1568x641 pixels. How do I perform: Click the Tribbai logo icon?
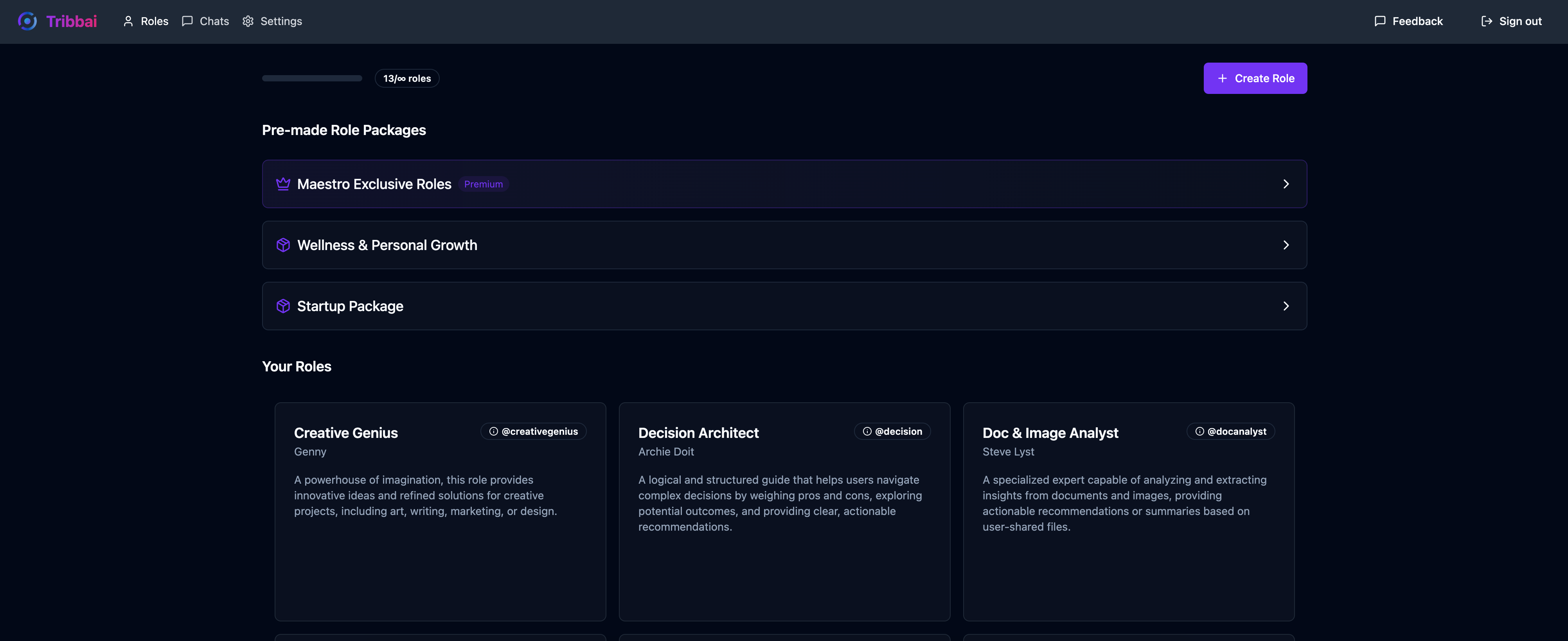pos(27,21)
